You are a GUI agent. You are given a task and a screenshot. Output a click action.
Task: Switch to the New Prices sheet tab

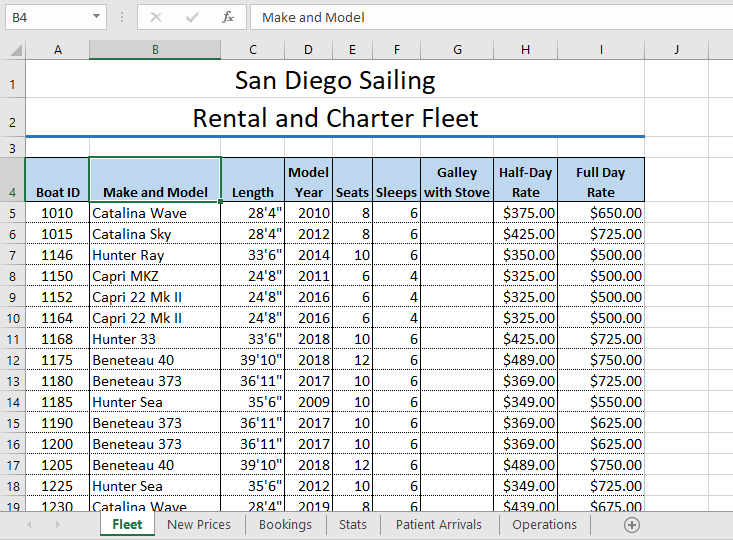[199, 524]
